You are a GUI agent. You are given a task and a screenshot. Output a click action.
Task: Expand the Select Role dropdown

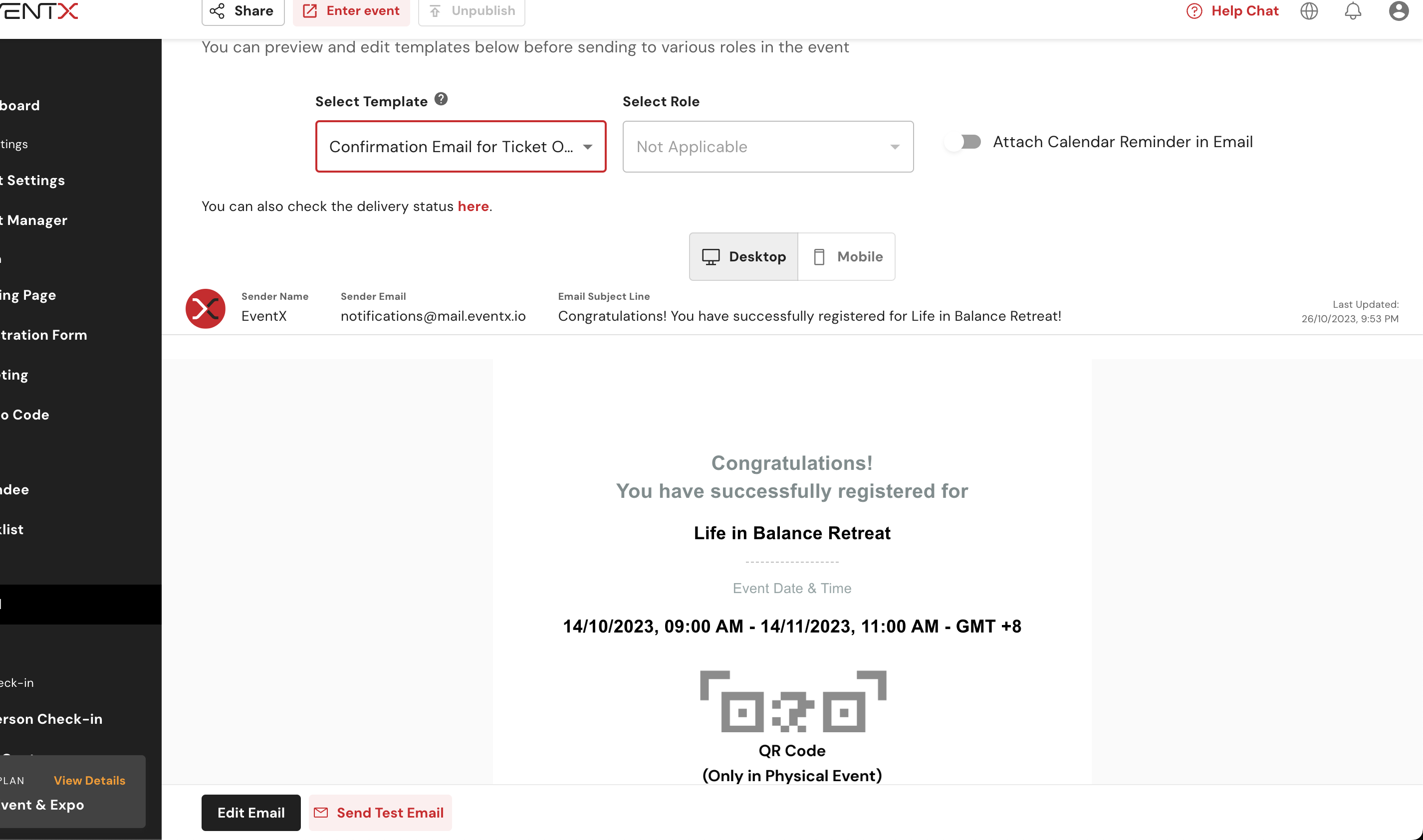point(767,147)
